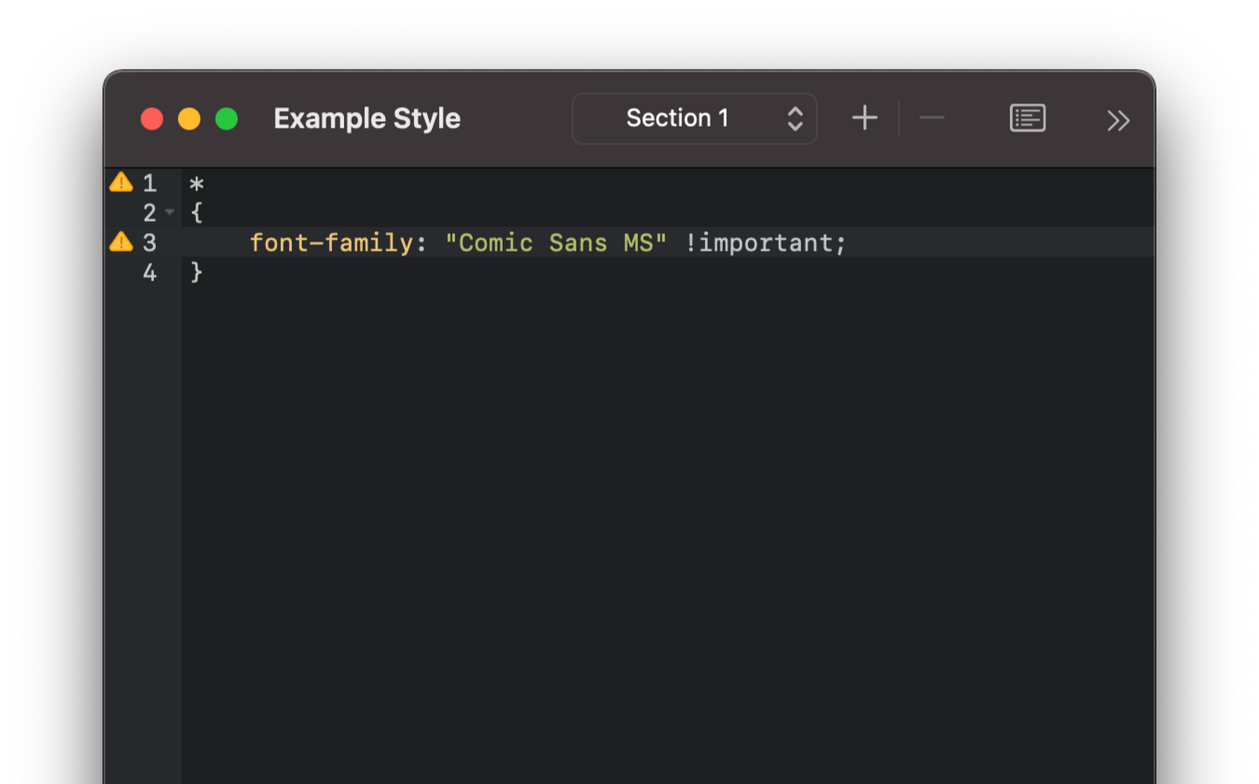
Task: Zoom the window with the green button
Action: click(x=227, y=119)
